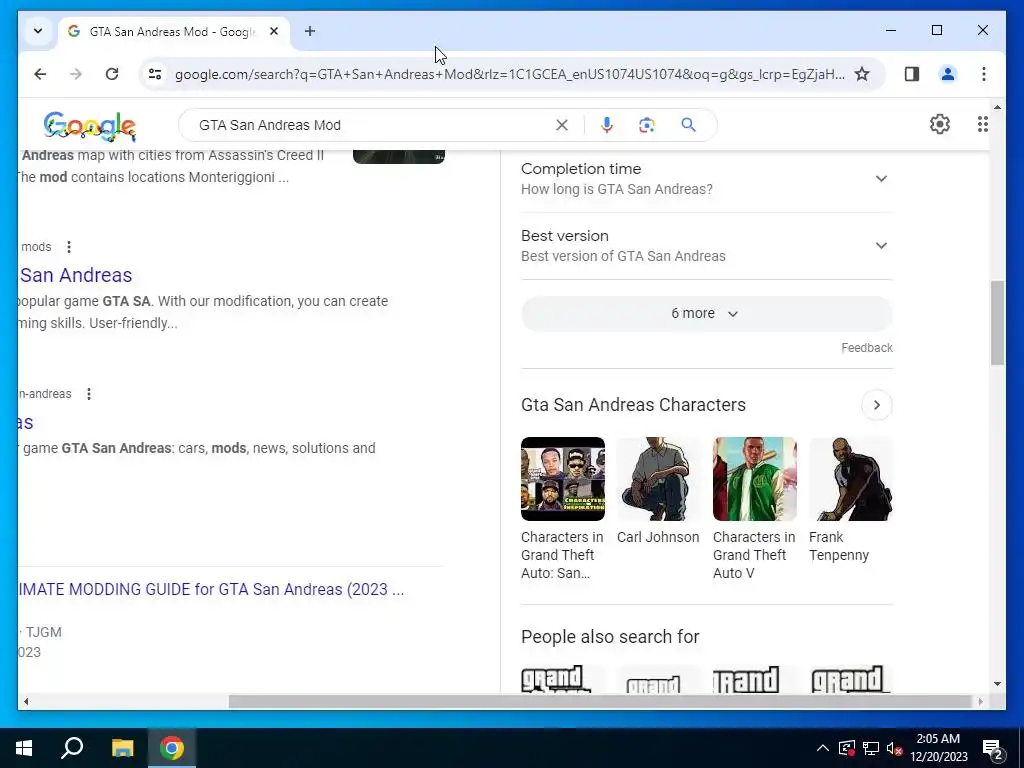Click the address bar URL
Viewport: 1024px width, 768px height.
(509, 74)
